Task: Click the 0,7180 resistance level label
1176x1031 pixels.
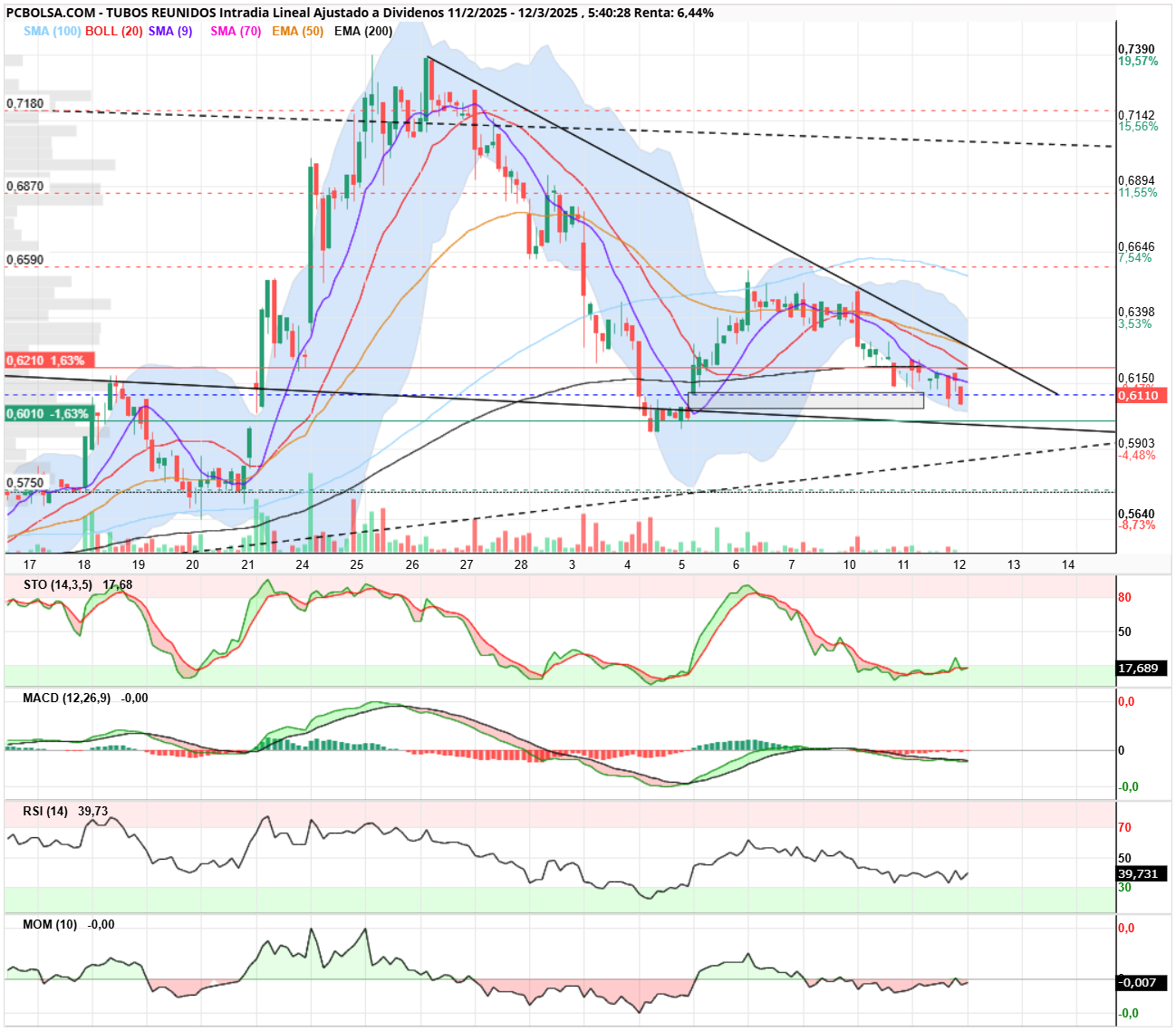Action: (x=24, y=103)
